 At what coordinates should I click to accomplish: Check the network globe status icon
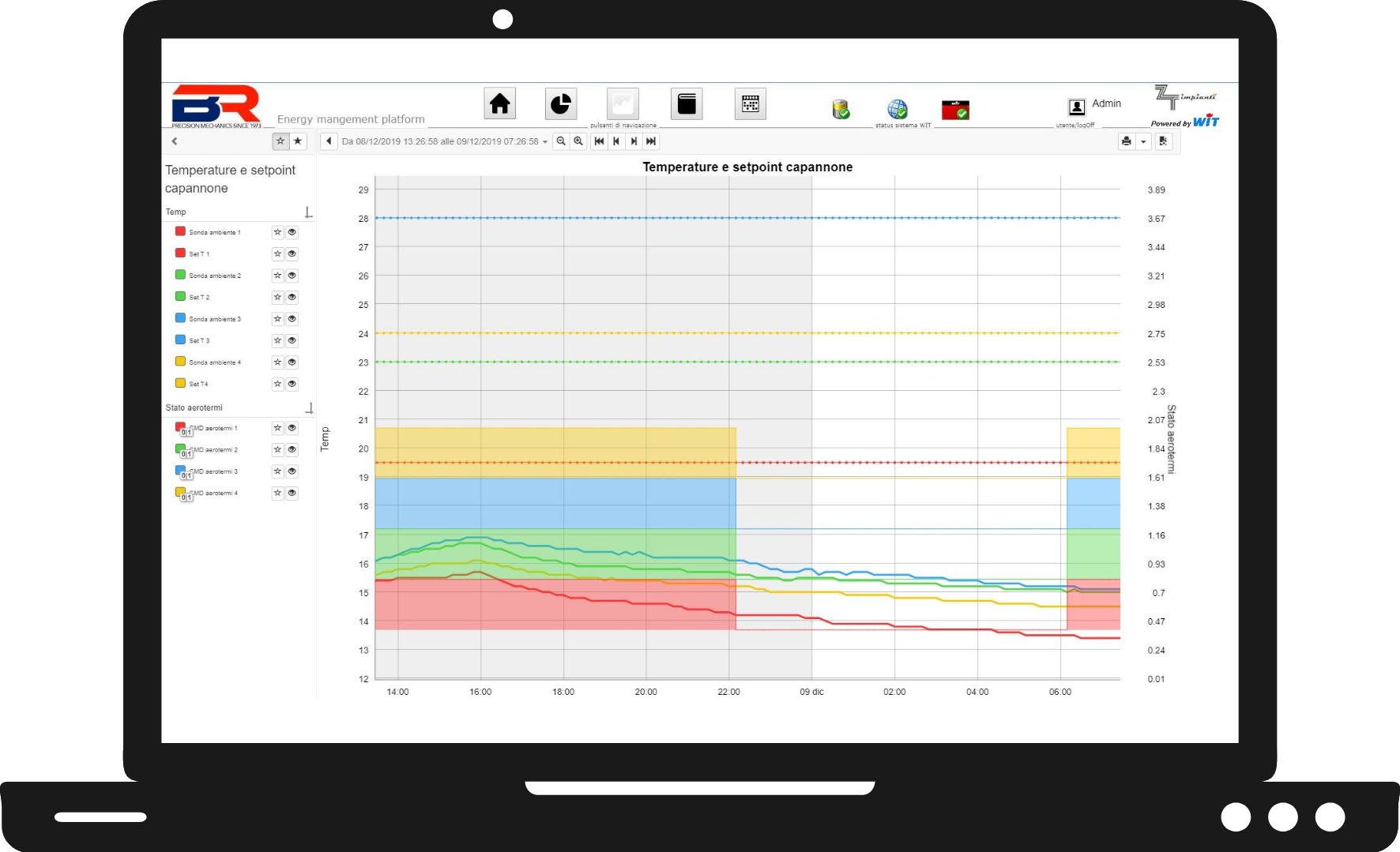click(x=898, y=109)
